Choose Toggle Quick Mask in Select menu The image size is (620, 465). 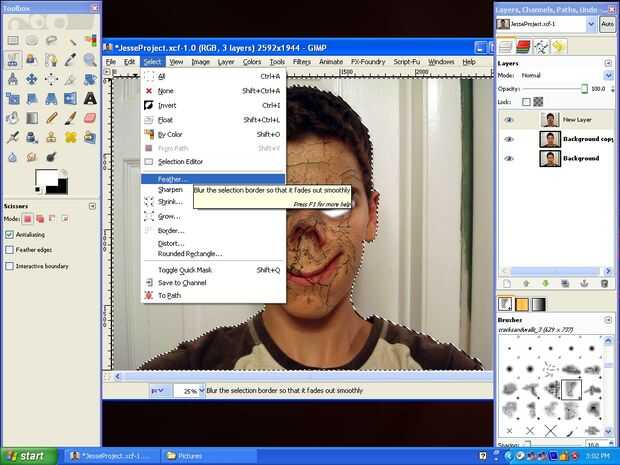(213, 270)
